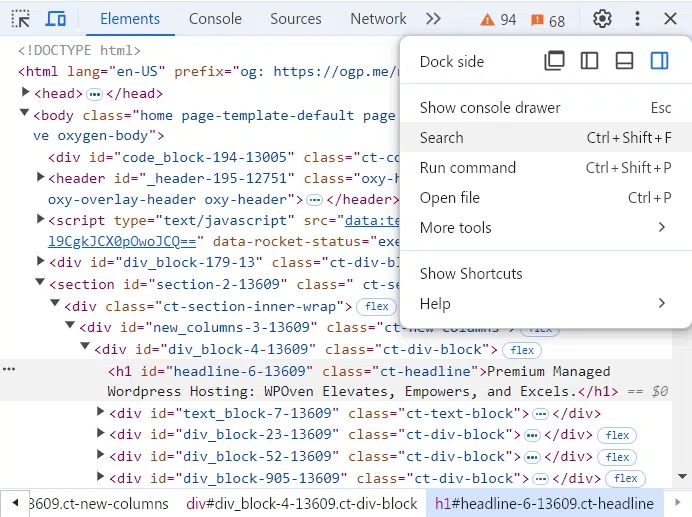
Task: Dock DevTools to the left
Action: [589, 61]
